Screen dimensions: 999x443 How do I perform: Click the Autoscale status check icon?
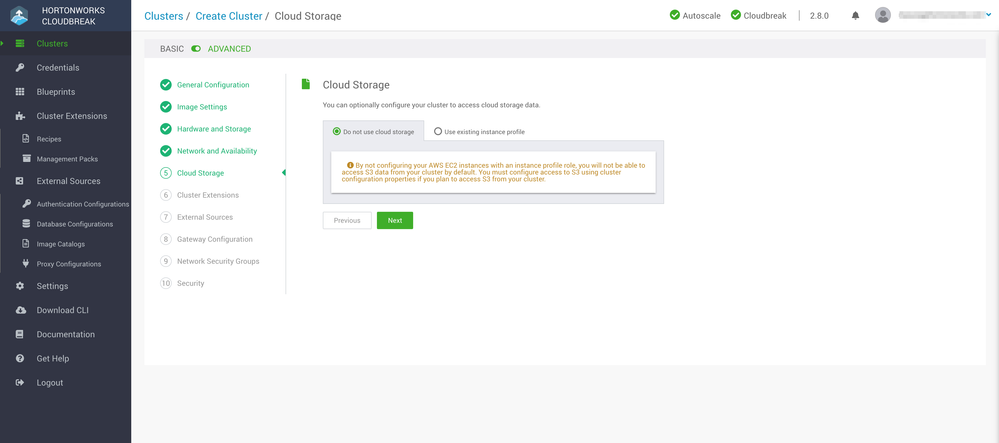pos(675,15)
